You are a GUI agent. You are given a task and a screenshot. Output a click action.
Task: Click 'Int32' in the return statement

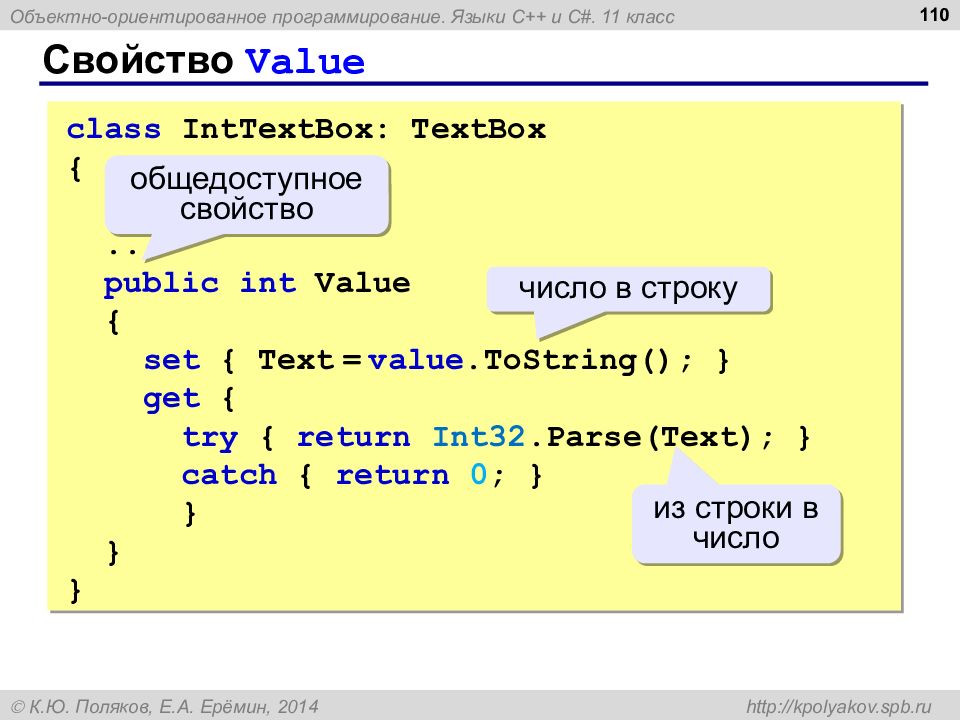click(x=479, y=437)
